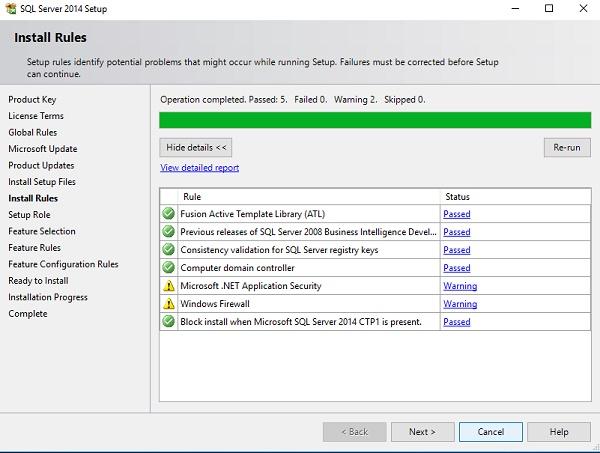Image resolution: width=600 pixels, height=453 pixels.
Task: Click the passed icon for Consistency validation rule
Action: 169,250
